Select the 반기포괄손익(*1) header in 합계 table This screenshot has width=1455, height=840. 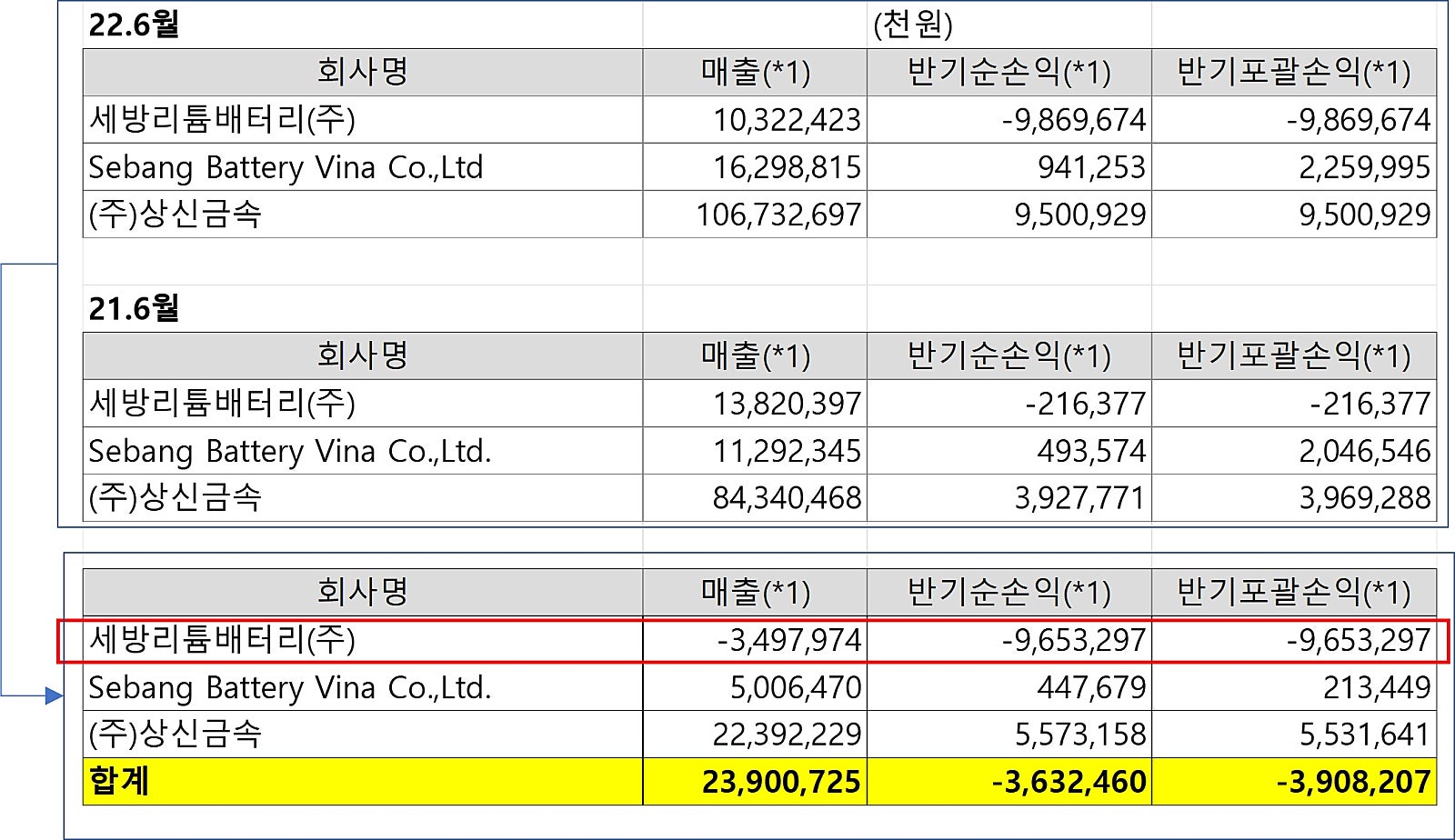[x=1294, y=593]
